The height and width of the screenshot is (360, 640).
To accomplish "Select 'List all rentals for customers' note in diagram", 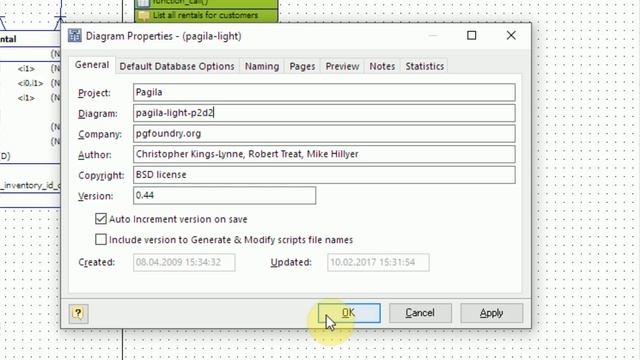I will [x=206, y=16].
